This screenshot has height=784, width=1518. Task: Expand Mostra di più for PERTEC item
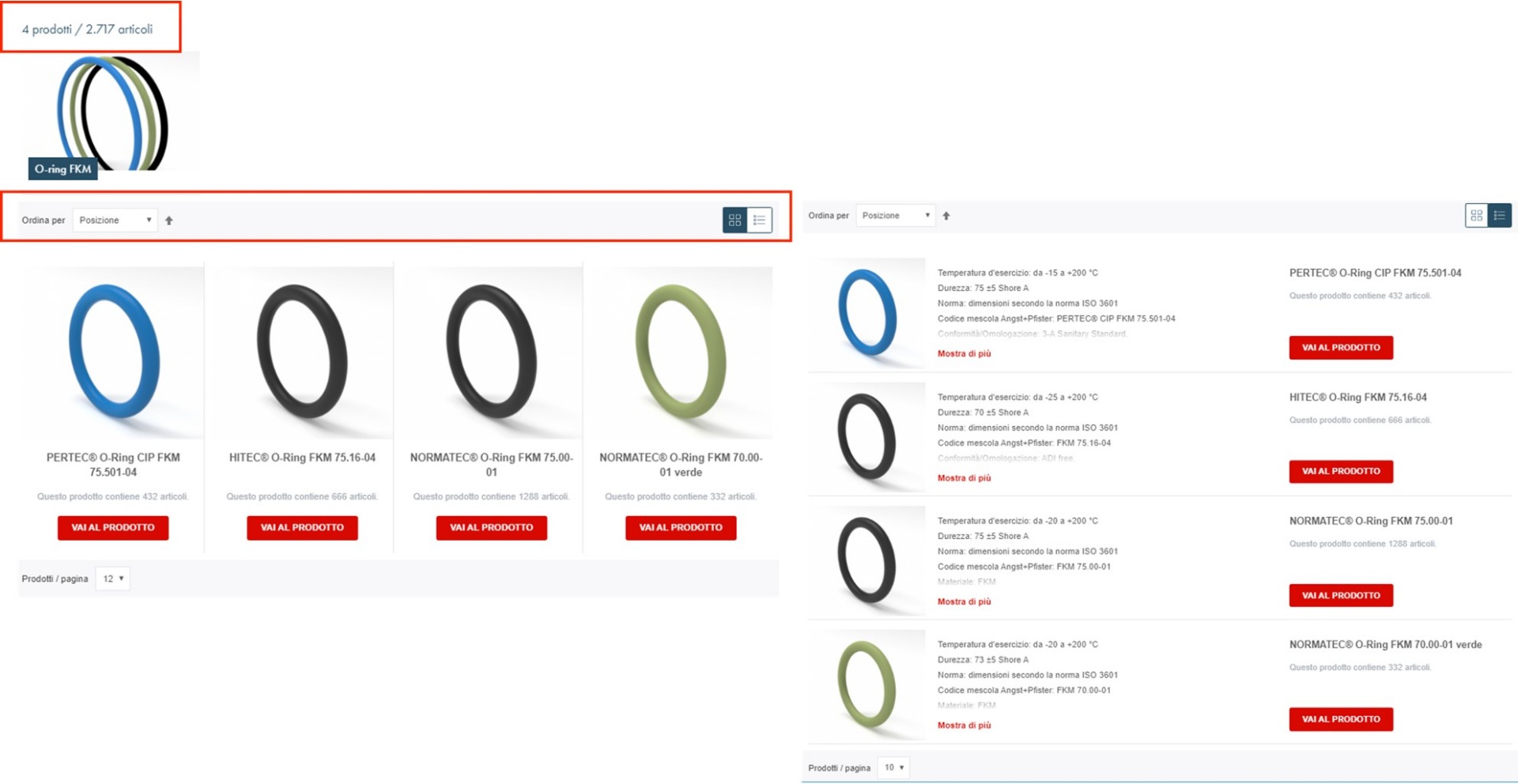coord(964,354)
